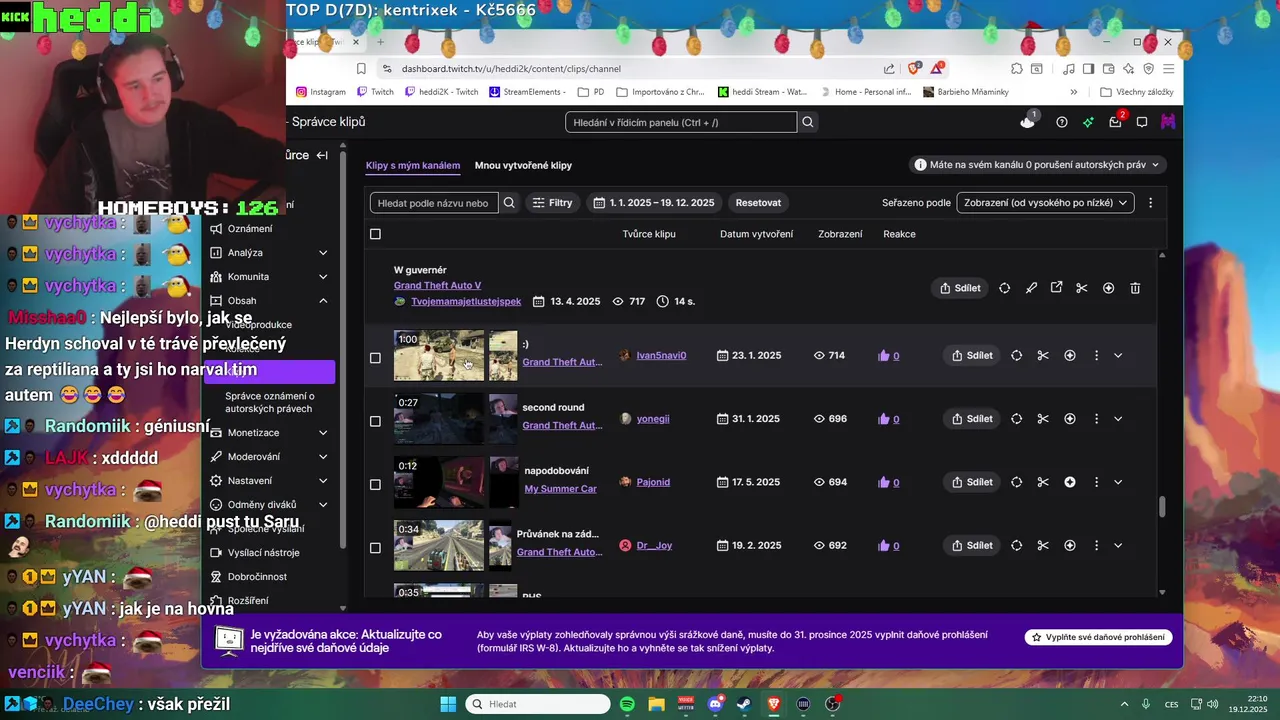Open Spotify from the taskbar

click(627, 704)
